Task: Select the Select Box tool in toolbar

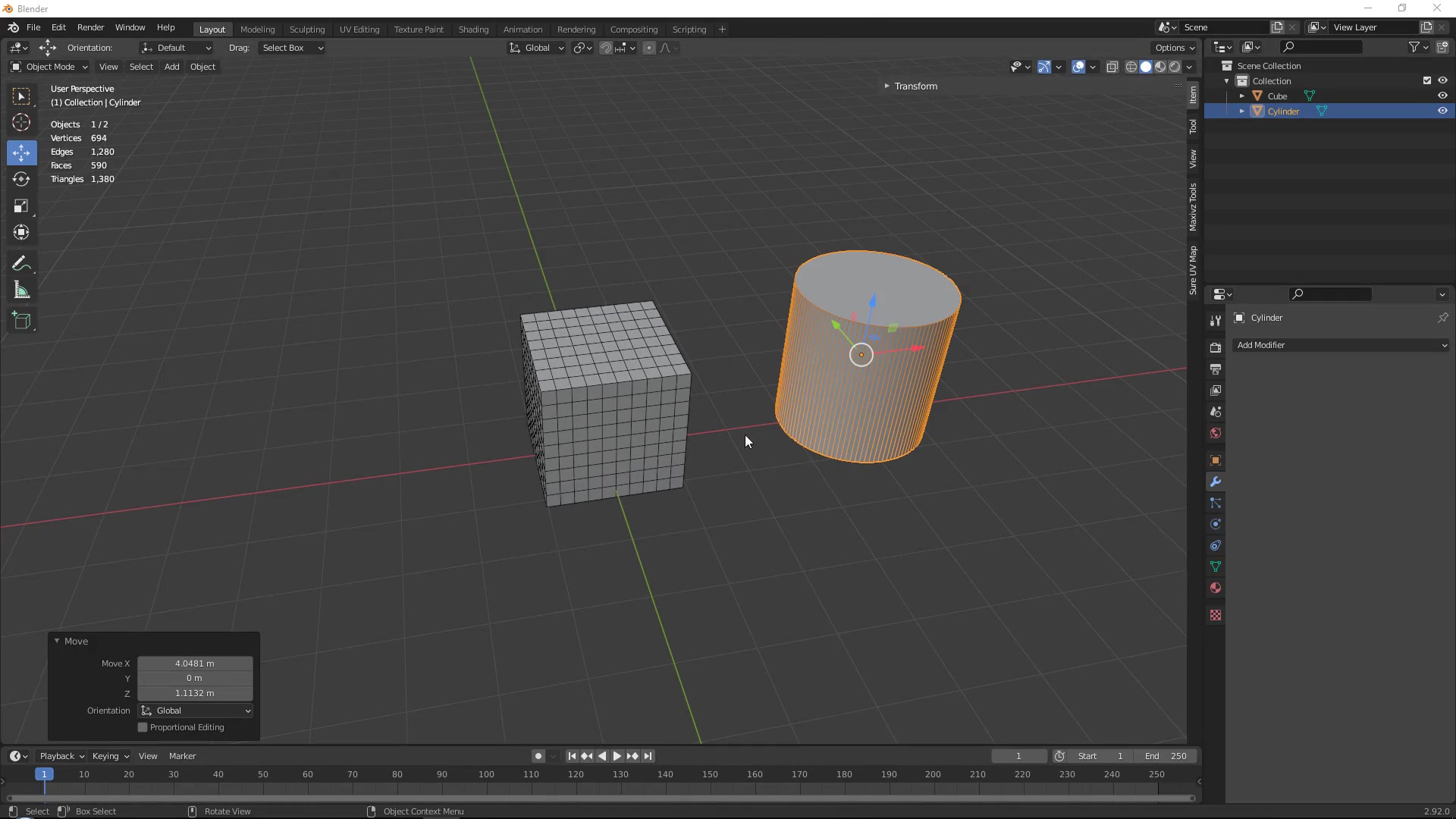Action: pos(21,96)
